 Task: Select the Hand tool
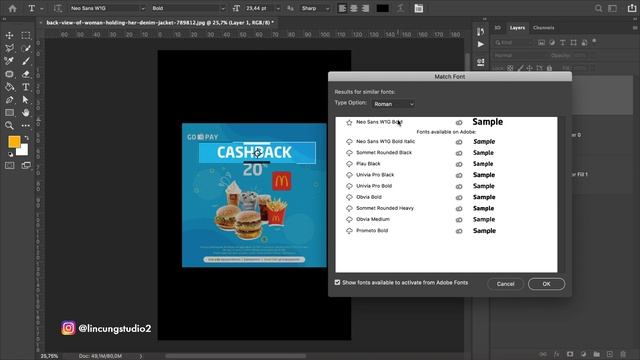tap(26, 112)
